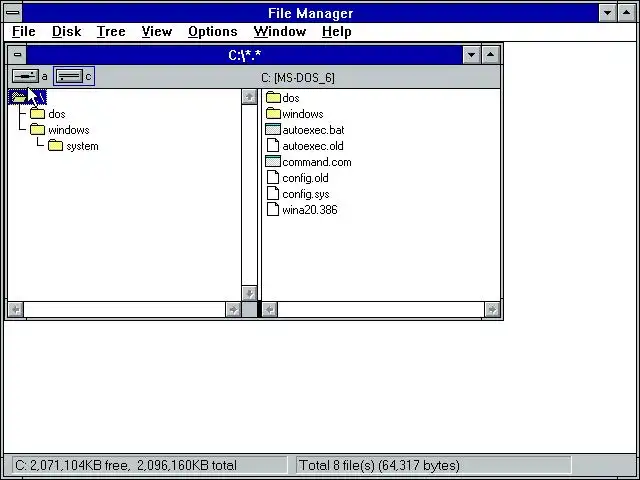Screen dimensions: 640x480
Task: Open Disk menu
Action: 67,31
